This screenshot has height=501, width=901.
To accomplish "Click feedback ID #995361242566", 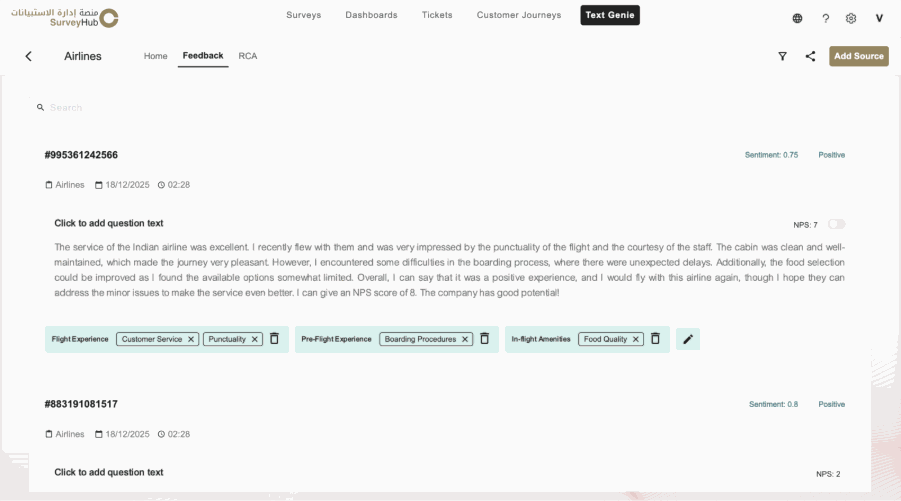I will (81, 155).
